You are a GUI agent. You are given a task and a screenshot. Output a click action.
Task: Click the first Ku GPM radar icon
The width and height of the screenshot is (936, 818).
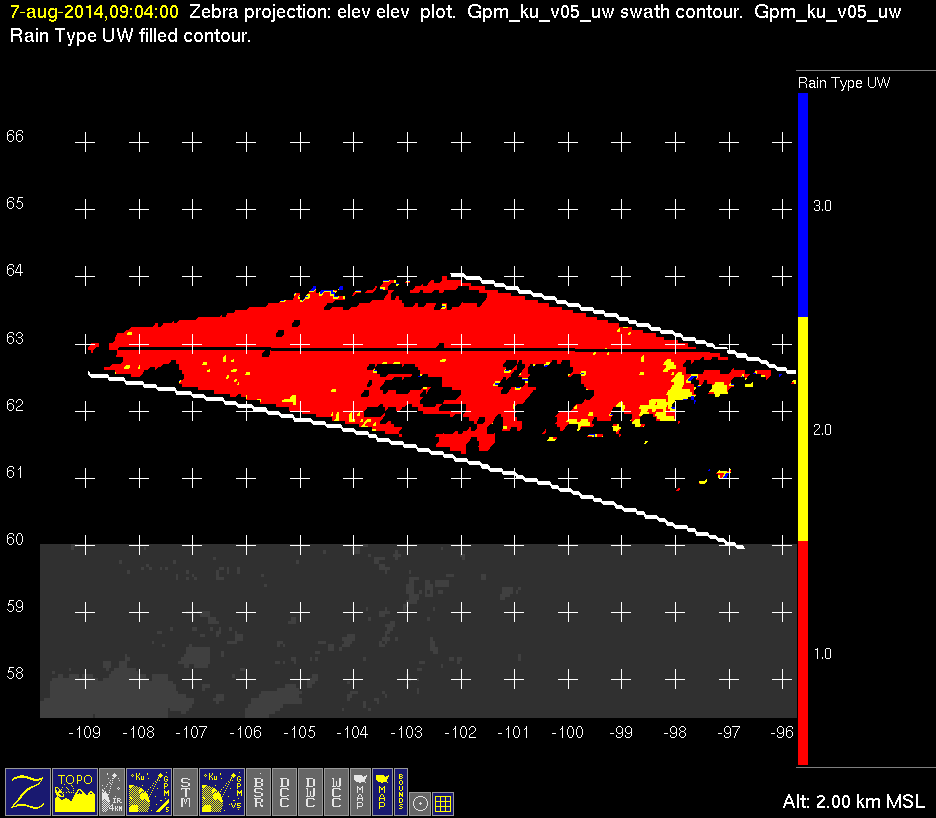coord(149,792)
